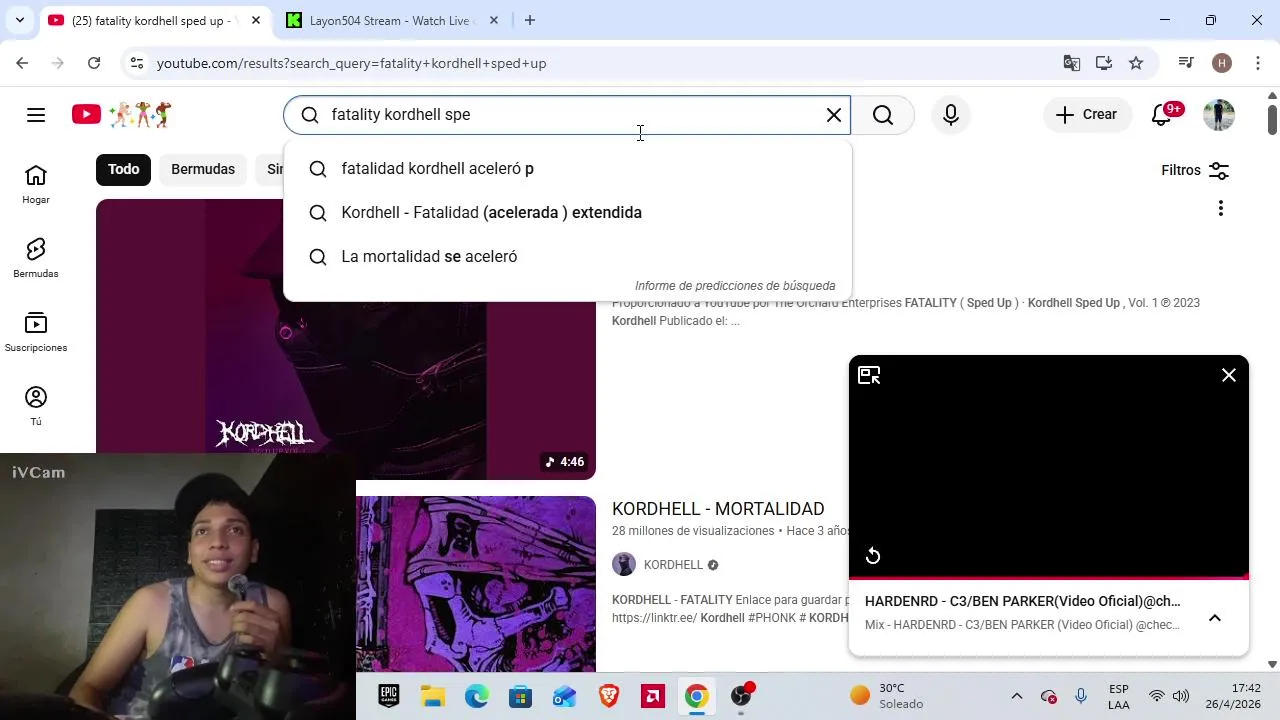Launch Brave browser from the taskbar

[x=609, y=696]
